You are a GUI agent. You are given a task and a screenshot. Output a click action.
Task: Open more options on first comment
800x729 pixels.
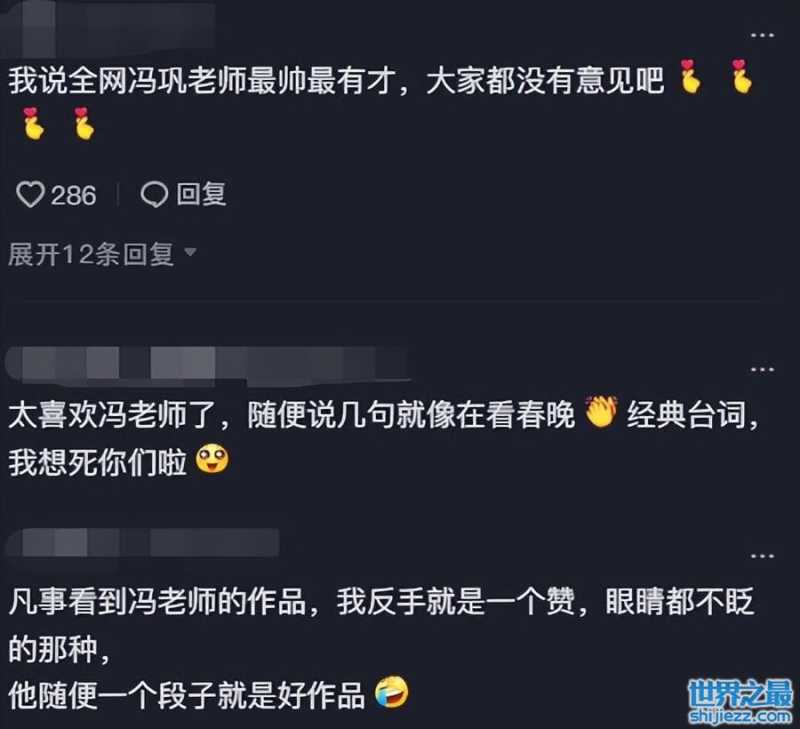click(762, 35)
